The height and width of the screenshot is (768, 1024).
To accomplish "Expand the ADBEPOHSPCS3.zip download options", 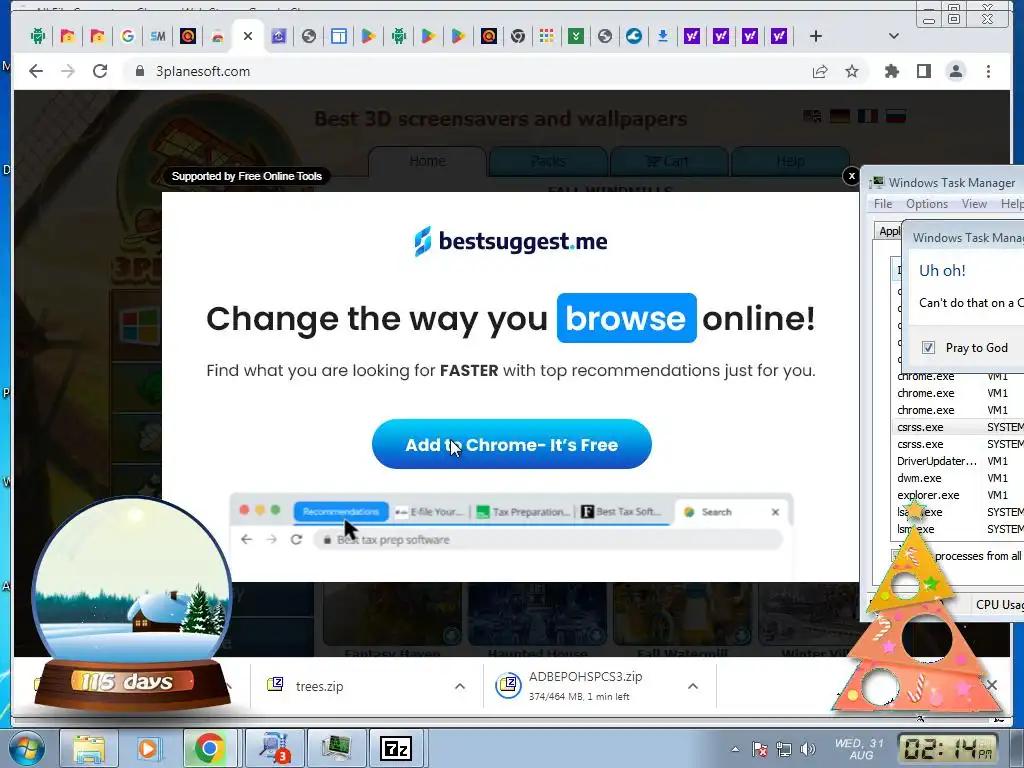I will (693, 686).
